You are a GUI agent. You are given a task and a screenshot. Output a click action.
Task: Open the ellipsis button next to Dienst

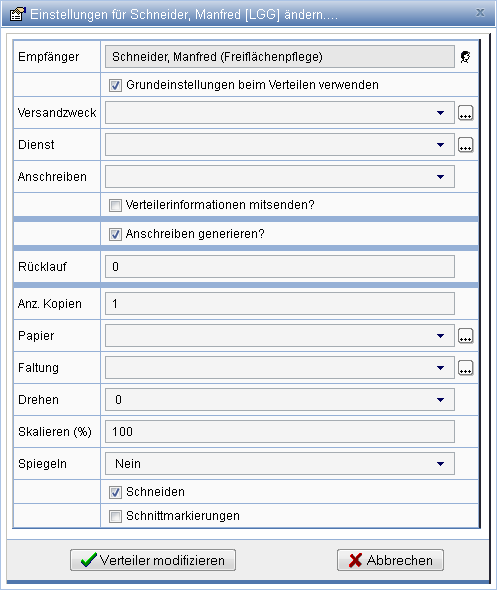tap(465, 144)
